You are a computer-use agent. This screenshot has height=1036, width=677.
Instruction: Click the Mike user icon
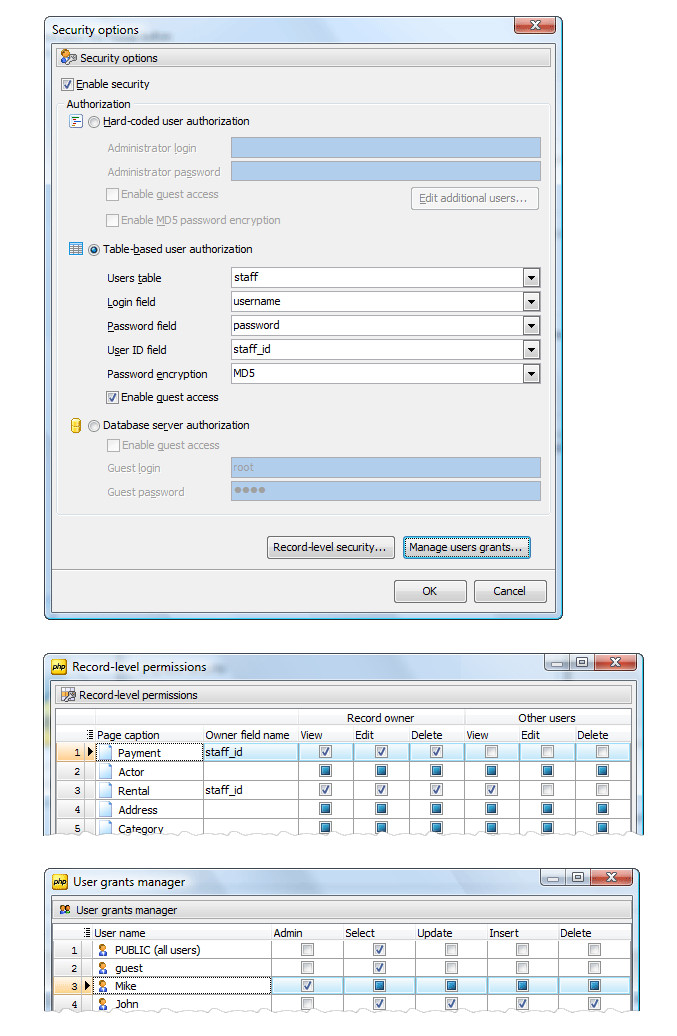point(103,986)
